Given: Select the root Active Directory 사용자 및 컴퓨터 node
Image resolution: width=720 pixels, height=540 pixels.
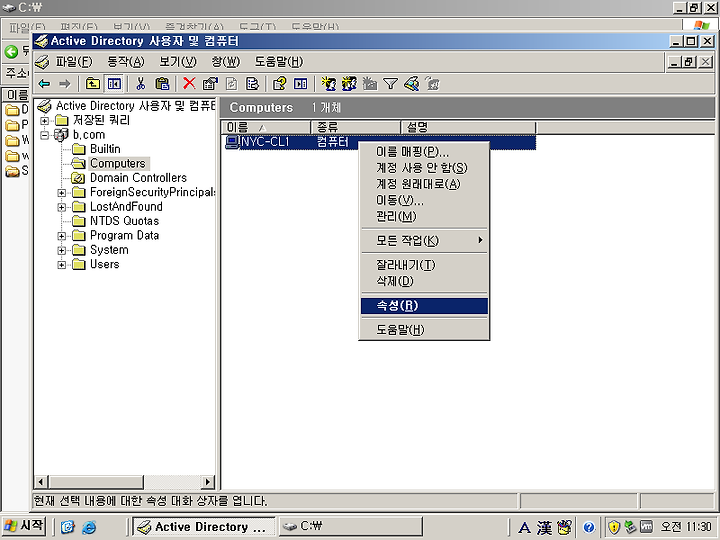Looking at the screenshot, I should [135, 106].
